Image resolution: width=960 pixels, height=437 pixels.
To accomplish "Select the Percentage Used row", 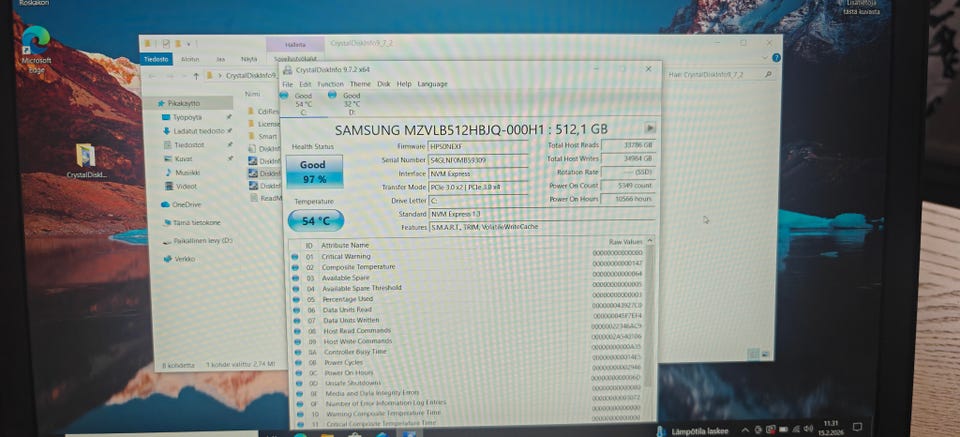I will (468, 299).
